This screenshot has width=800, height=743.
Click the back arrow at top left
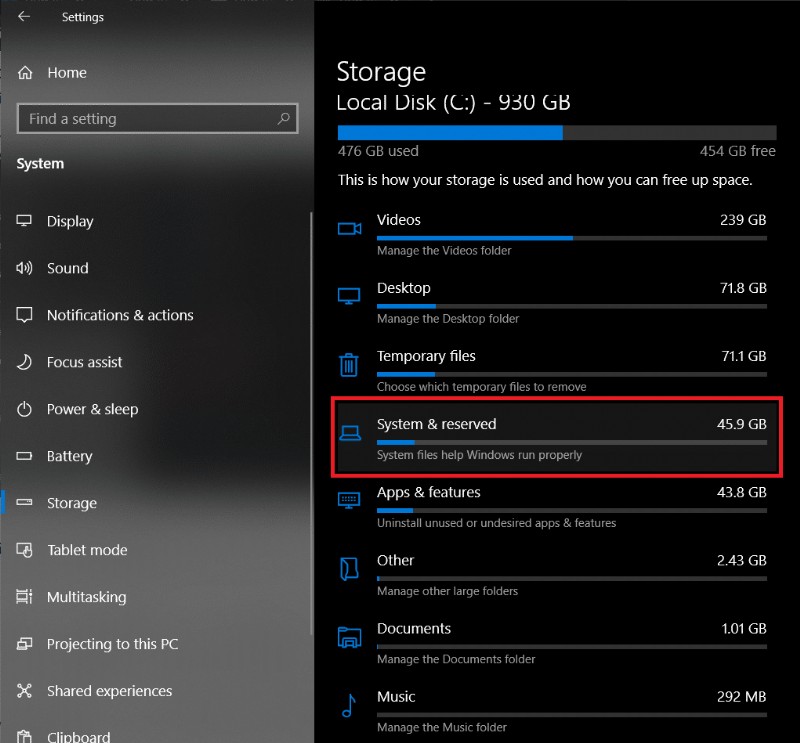[24, 16]
